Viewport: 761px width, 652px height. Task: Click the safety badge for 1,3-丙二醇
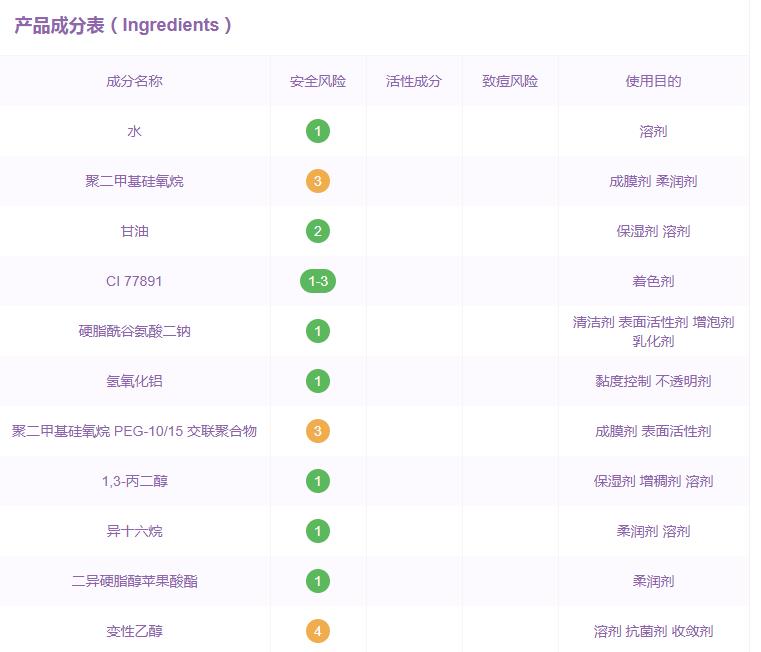[317, 481]
